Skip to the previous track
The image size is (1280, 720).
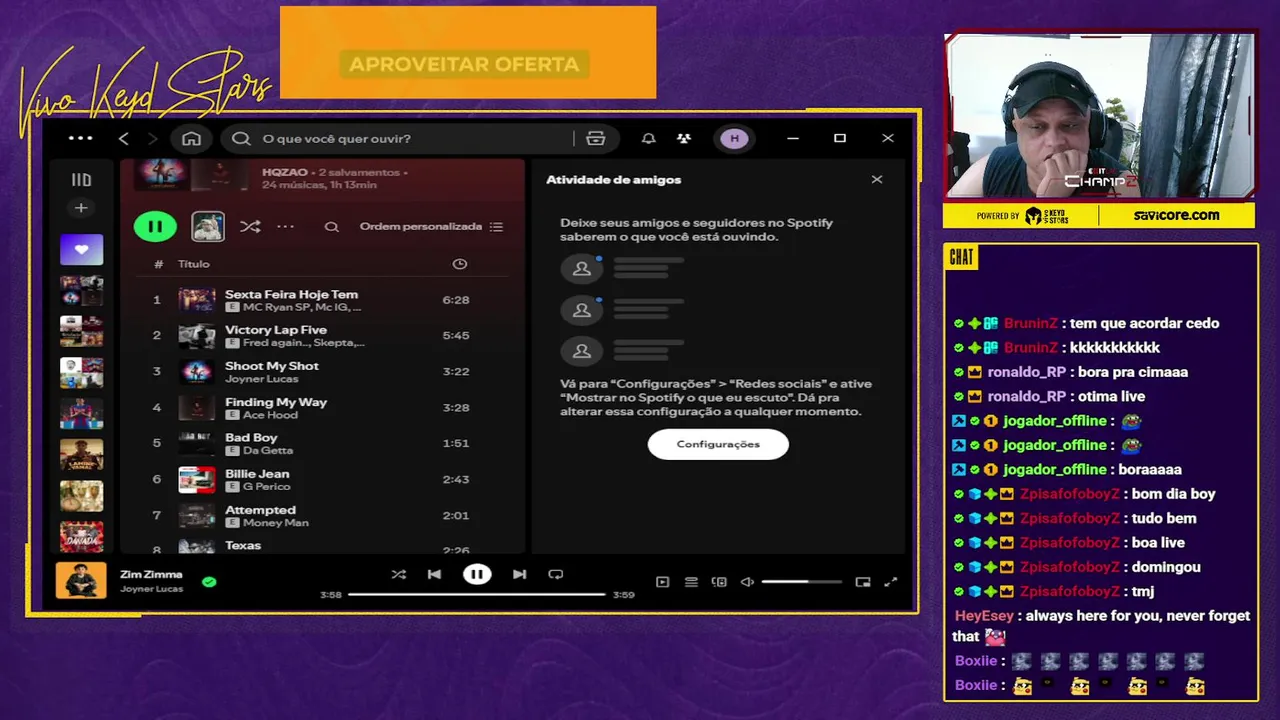(434, 574)
